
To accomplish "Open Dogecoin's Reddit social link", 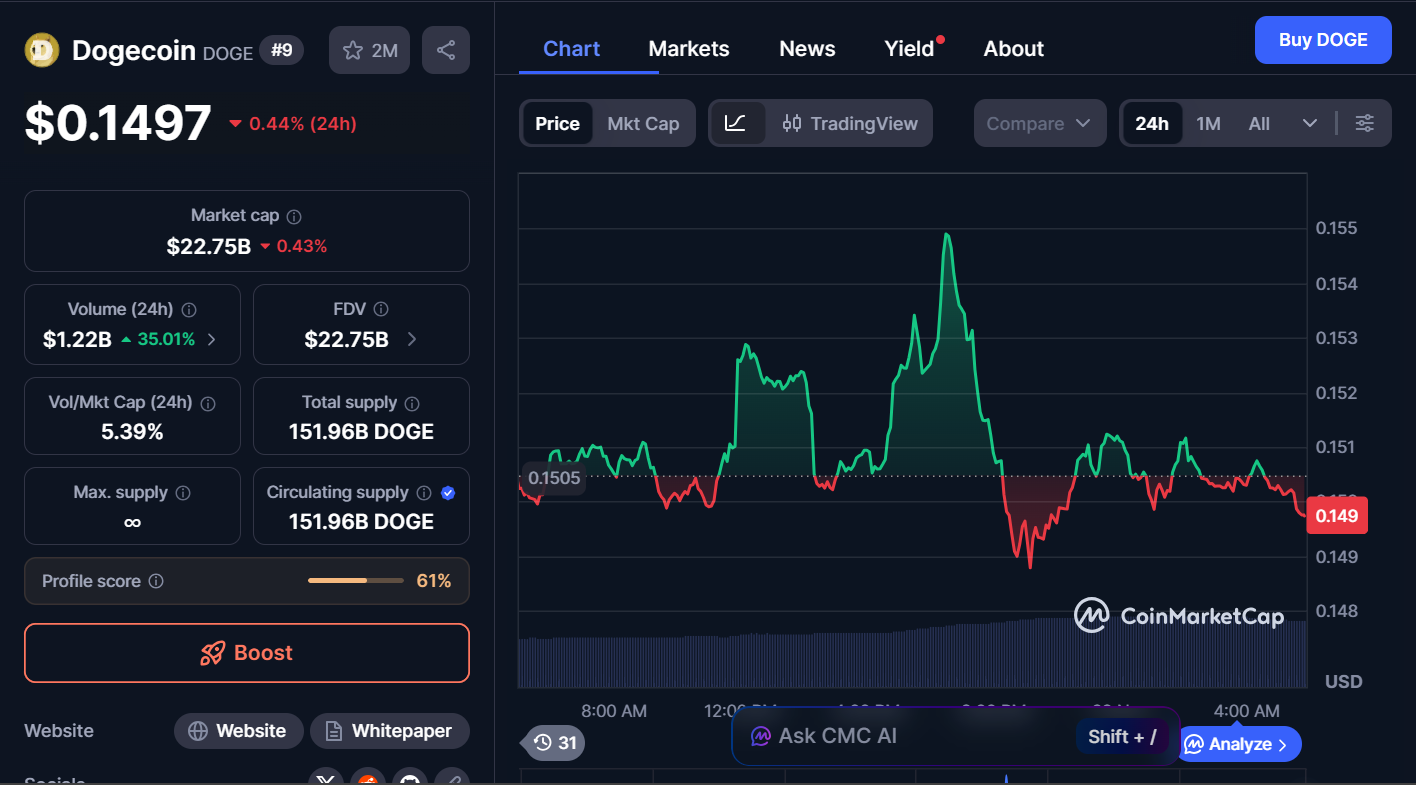I will pos(367,778).
